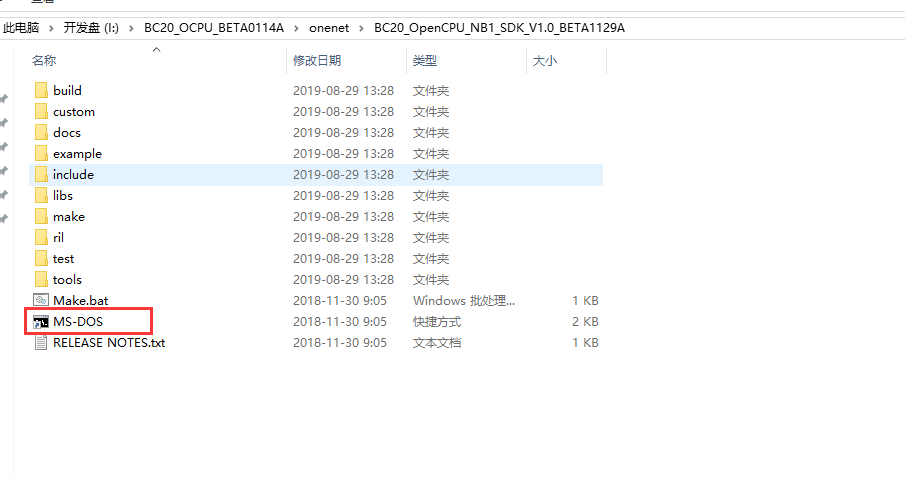Click the '快捷方式' type cell
This screenshot has height=477, width=905.
pos(437,322)
